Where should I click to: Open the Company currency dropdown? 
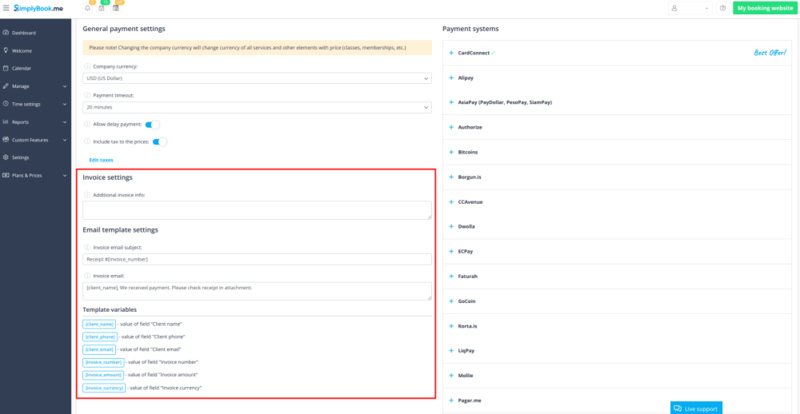point(258,77)
